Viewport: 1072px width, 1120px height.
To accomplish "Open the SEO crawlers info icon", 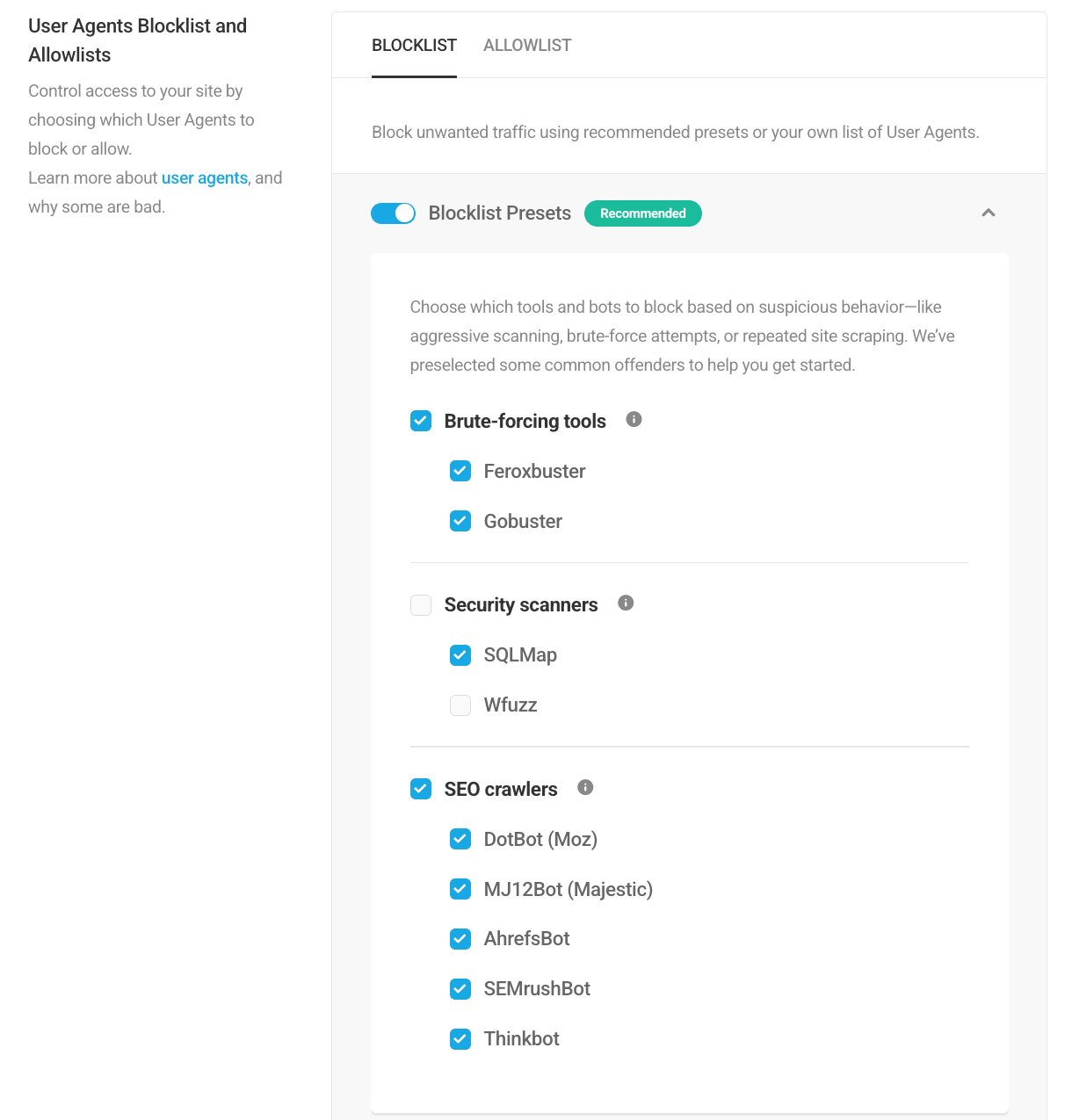I will [x=585, y=787].
